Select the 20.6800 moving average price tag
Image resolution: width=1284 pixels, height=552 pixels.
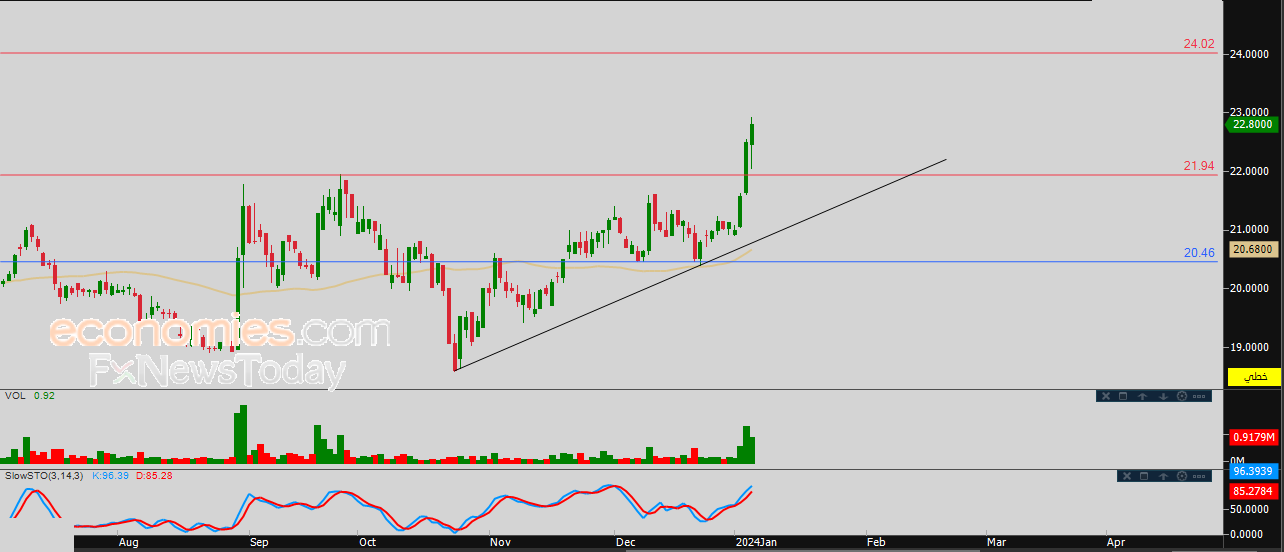(1253, 249)
